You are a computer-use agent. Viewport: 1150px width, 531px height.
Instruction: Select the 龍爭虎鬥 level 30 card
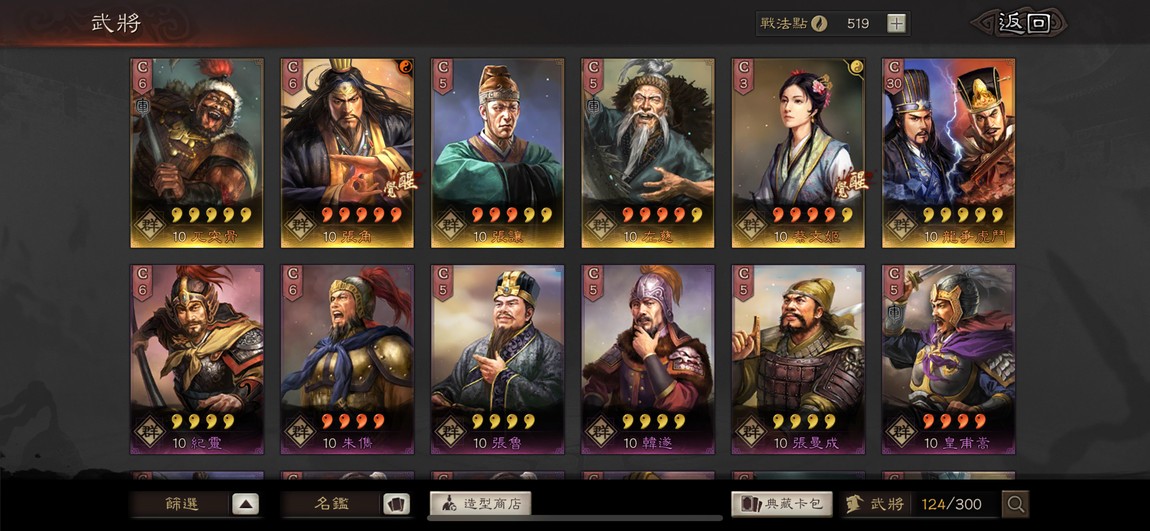pyautogui.click(x=948, y=153)
